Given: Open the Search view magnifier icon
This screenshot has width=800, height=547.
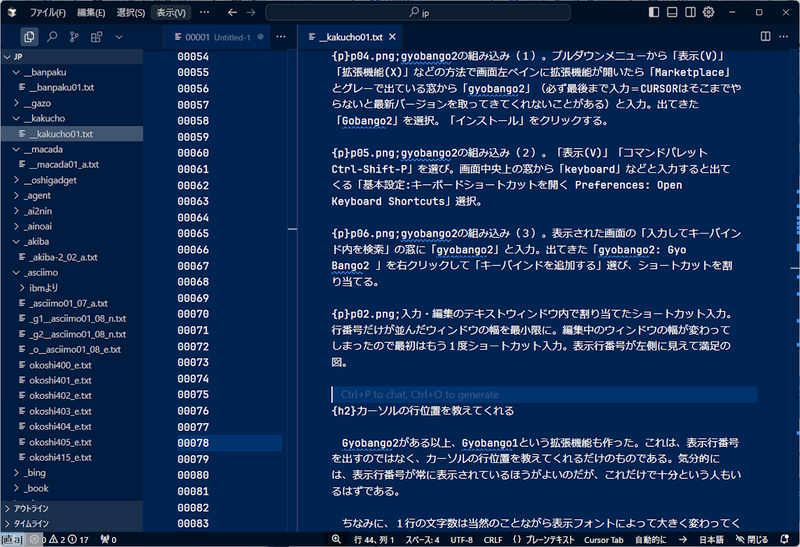Looking at the screenshot, I should [52, 37].
